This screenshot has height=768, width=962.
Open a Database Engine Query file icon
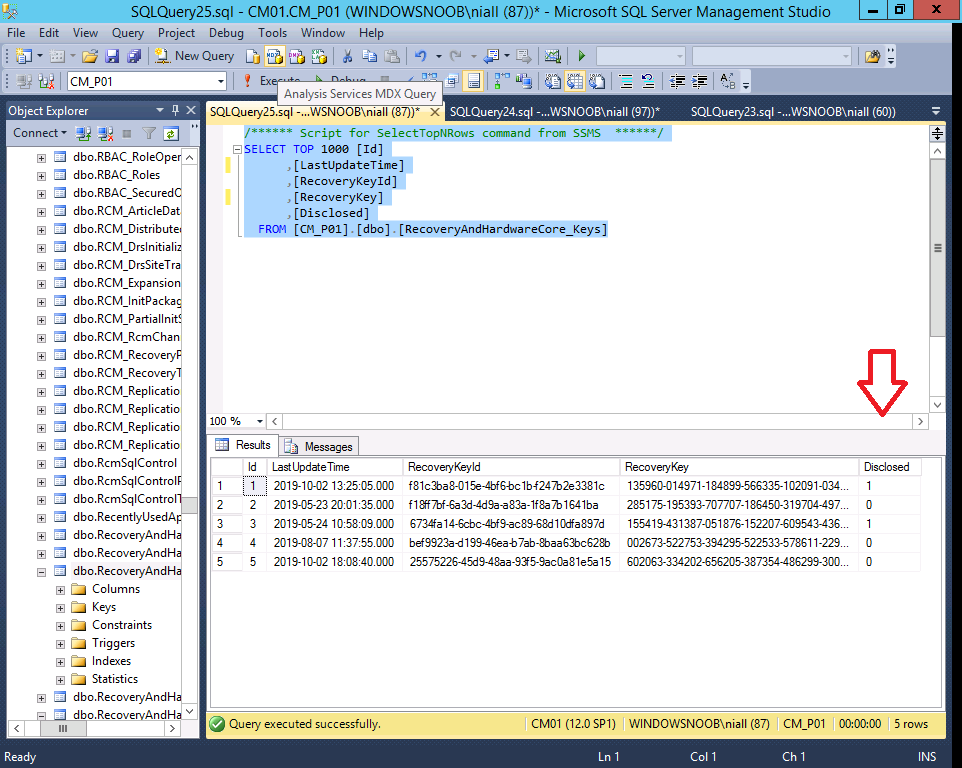(252, 56)
